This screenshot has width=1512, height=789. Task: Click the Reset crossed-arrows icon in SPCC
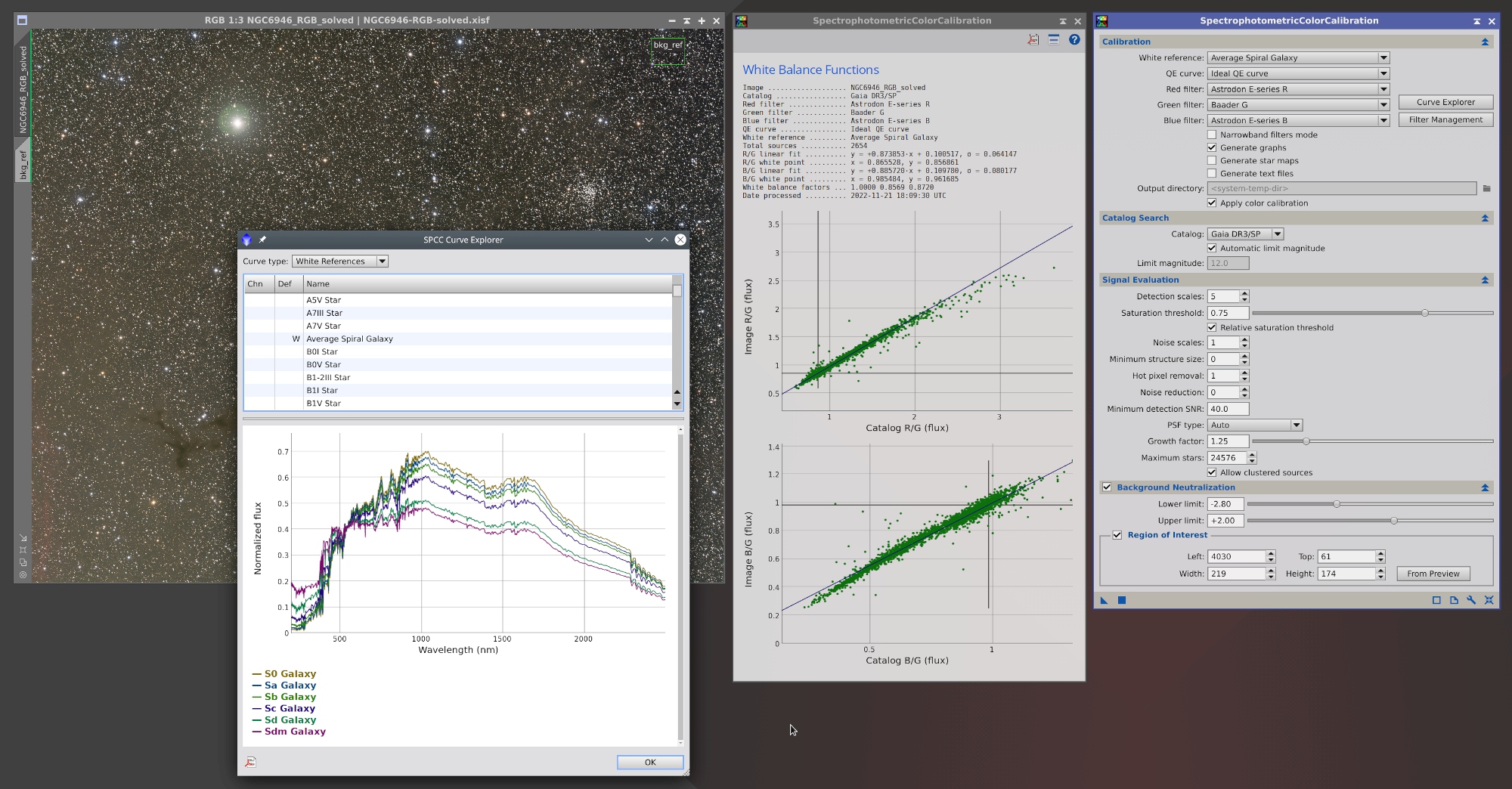pyautogui.click(x=1489, y=600)
